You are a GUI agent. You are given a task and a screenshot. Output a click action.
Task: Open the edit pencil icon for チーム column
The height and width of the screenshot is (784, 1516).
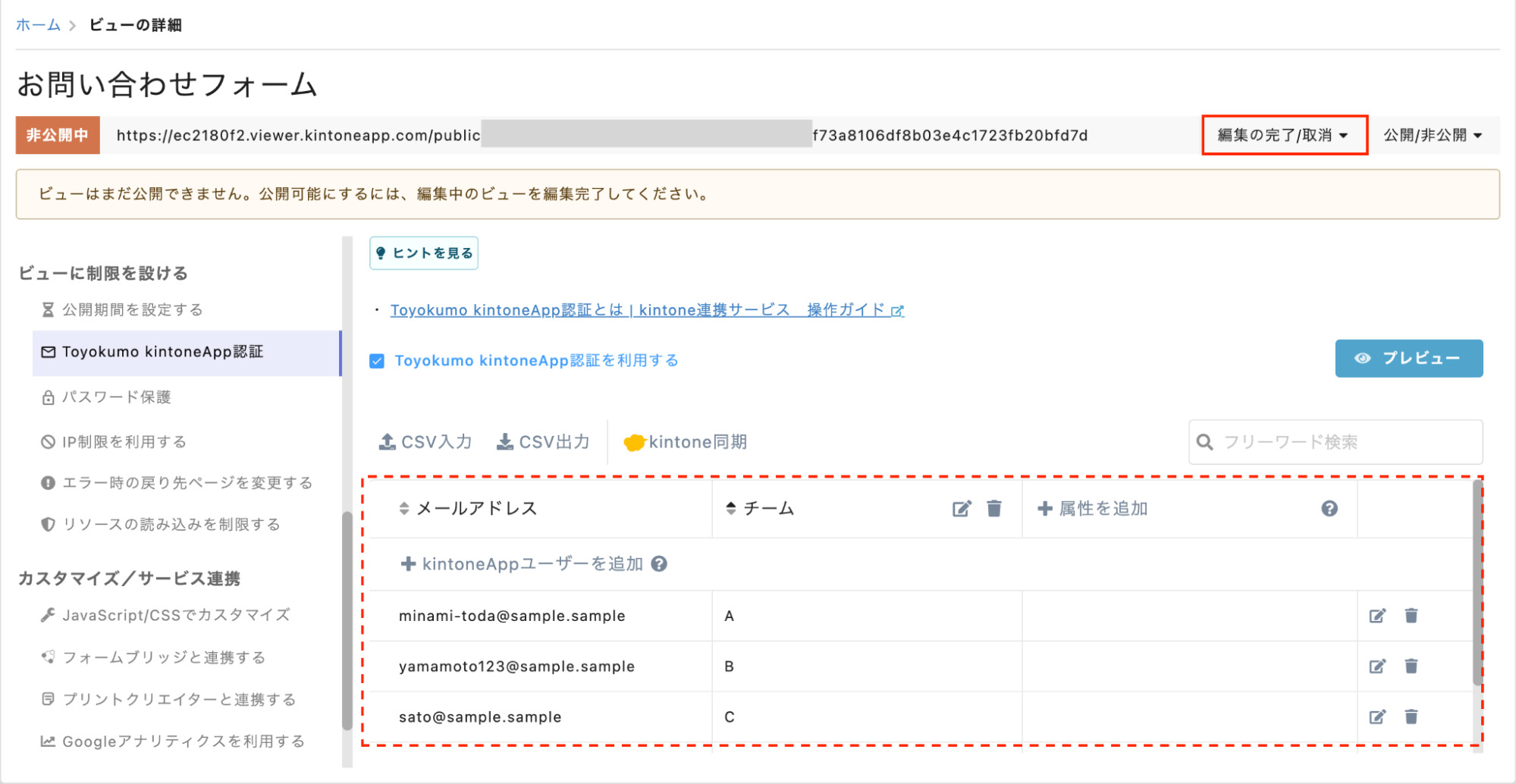[962, 509]
